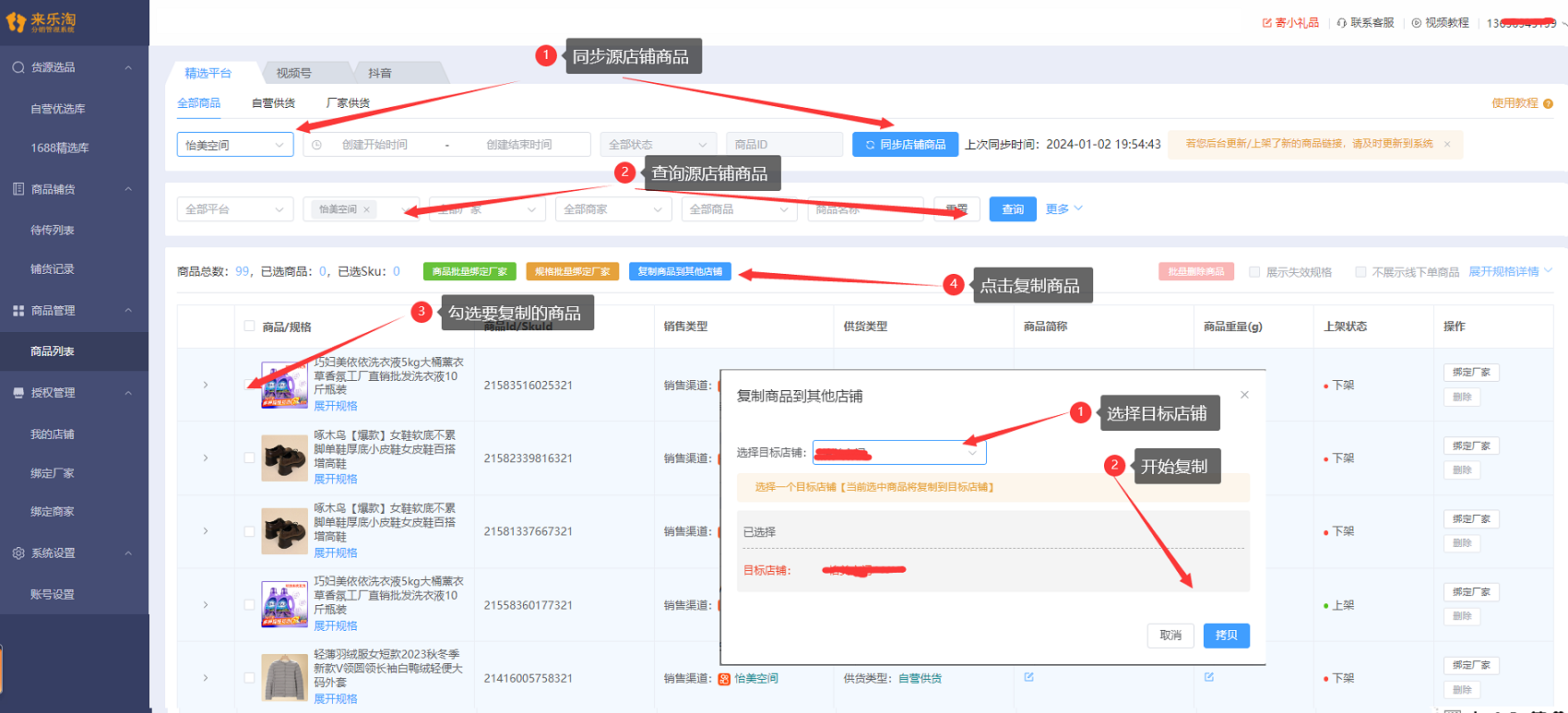The image size is (1568, 713).
Task: Click the 拷贝 button in dialog
Action: [x=1227, y=636]
